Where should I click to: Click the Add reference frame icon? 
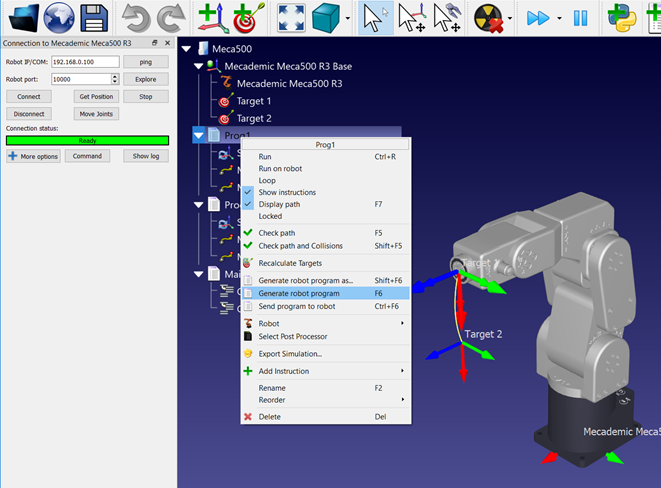click(211, 18)
